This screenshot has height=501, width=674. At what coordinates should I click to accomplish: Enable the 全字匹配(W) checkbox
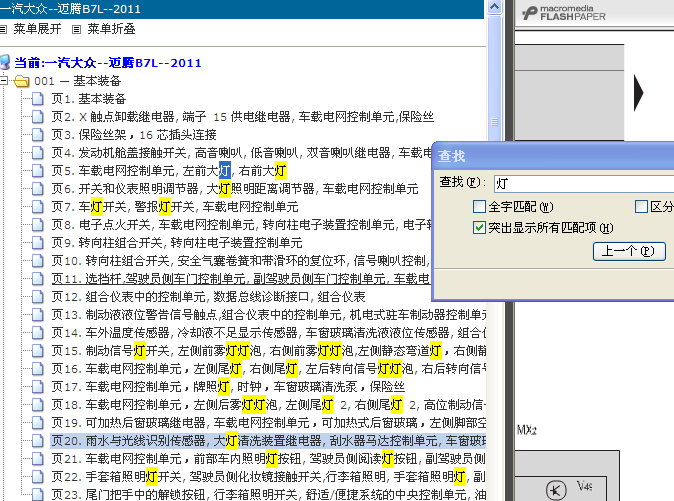[479, 207]
